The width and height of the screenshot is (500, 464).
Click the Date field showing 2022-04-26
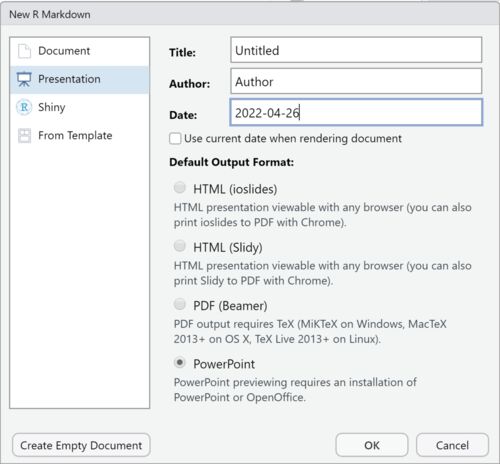click(x=356, y=112)
